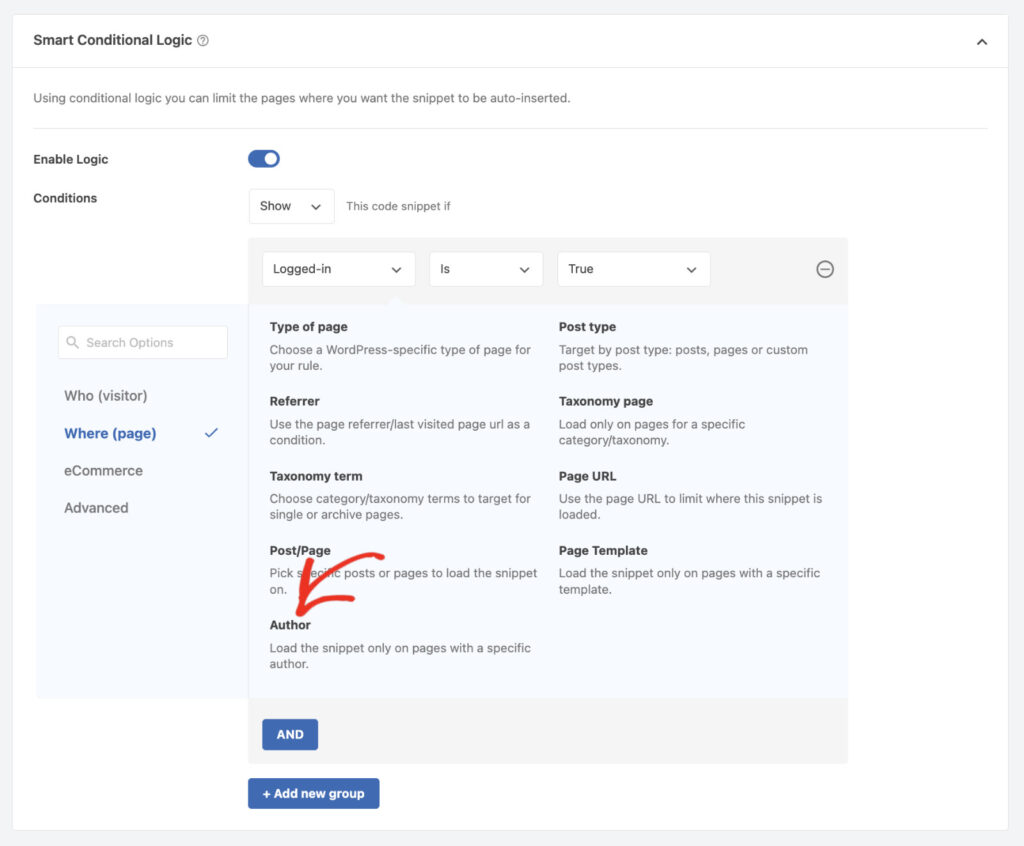Open the Show conditions dropdown
Image resolution: width=1024 pixels, height=846 pixels.
(x=290, y=206)
